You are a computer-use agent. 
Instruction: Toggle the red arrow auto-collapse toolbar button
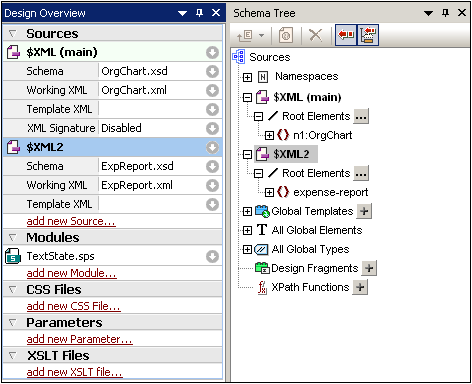pos(346,35)
